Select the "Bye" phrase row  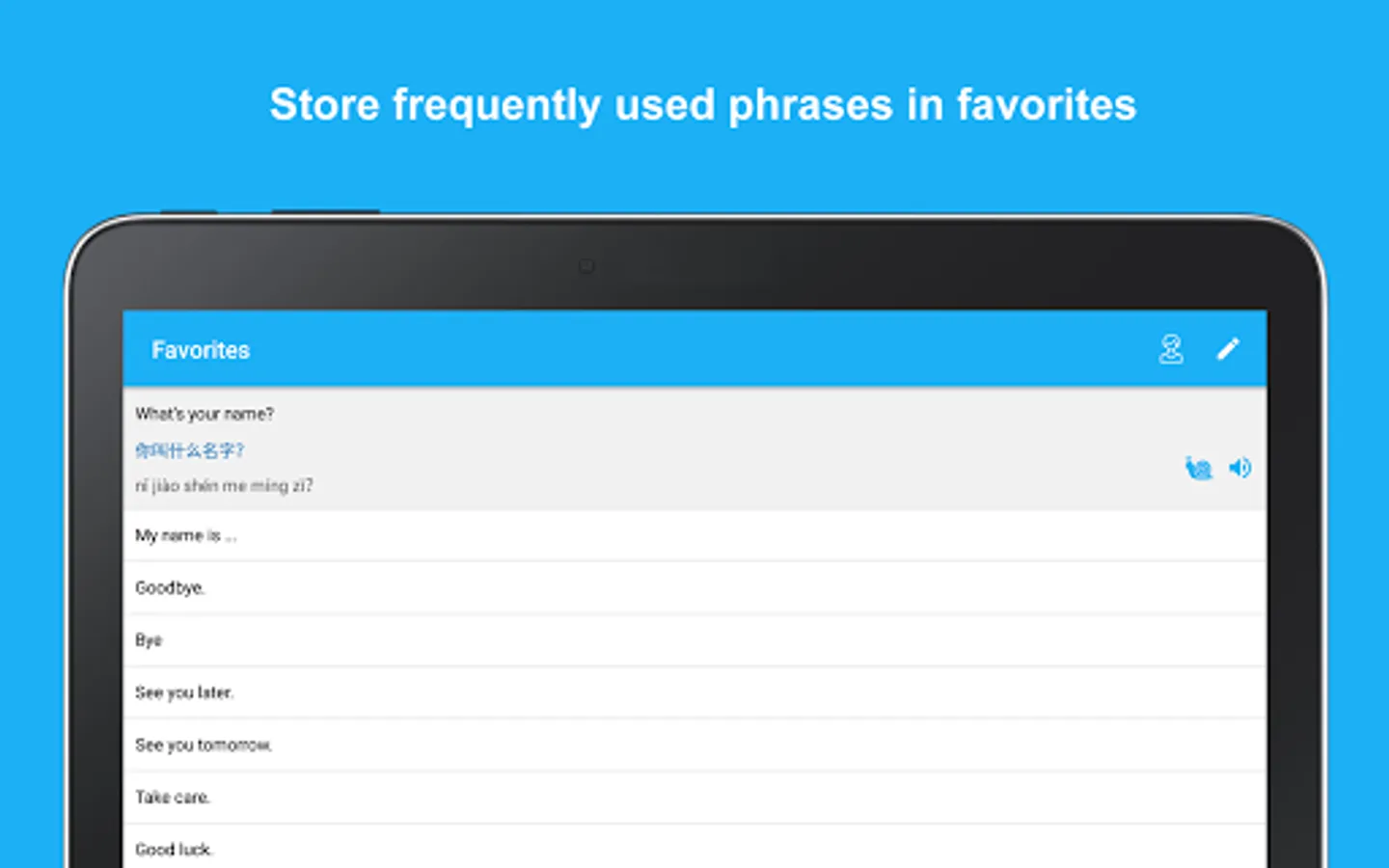(149, 640)
